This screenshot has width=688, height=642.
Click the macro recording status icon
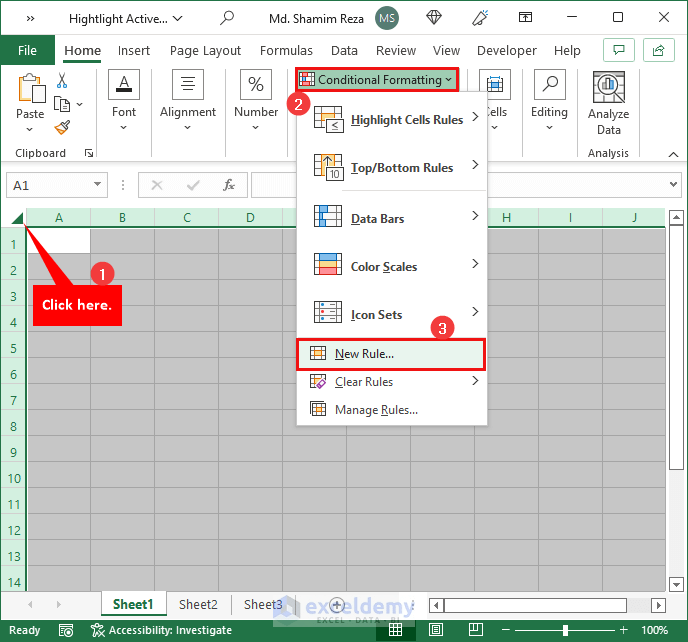click(66, 630)
